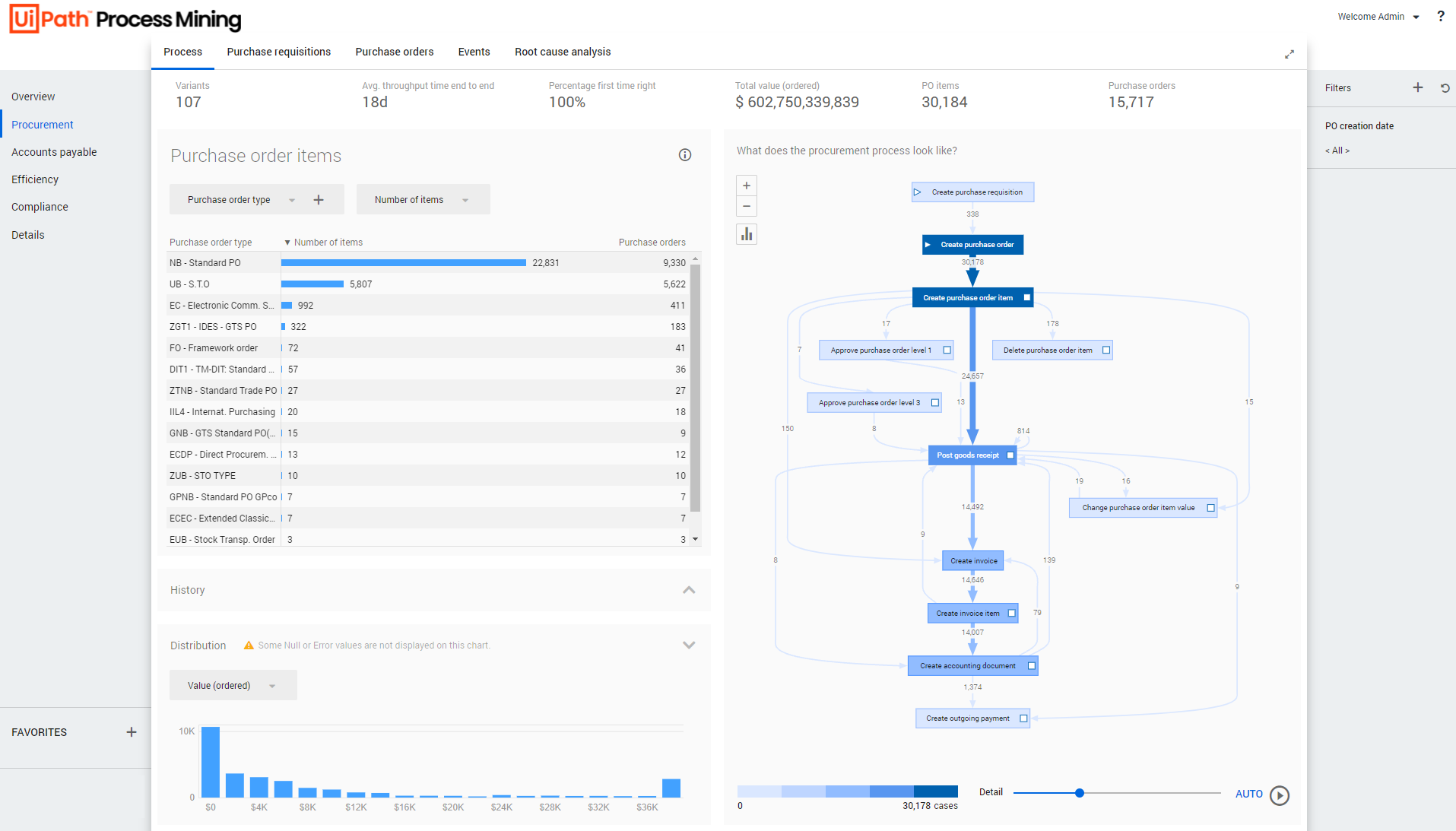Click the zoom in plus button on process graph
1456x831 pixels.
(x=747, y=186)
